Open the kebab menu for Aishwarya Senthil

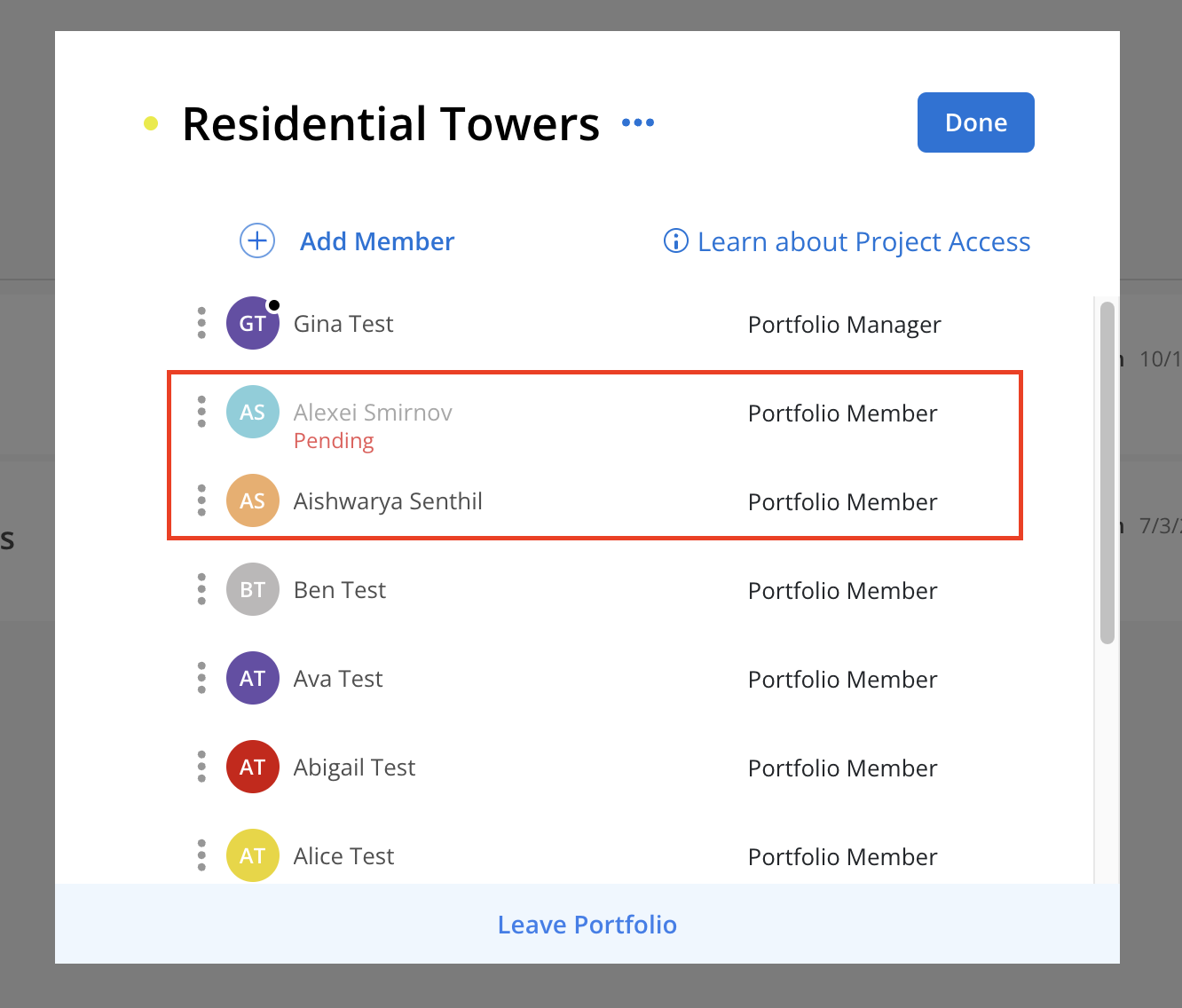(201, 500)
